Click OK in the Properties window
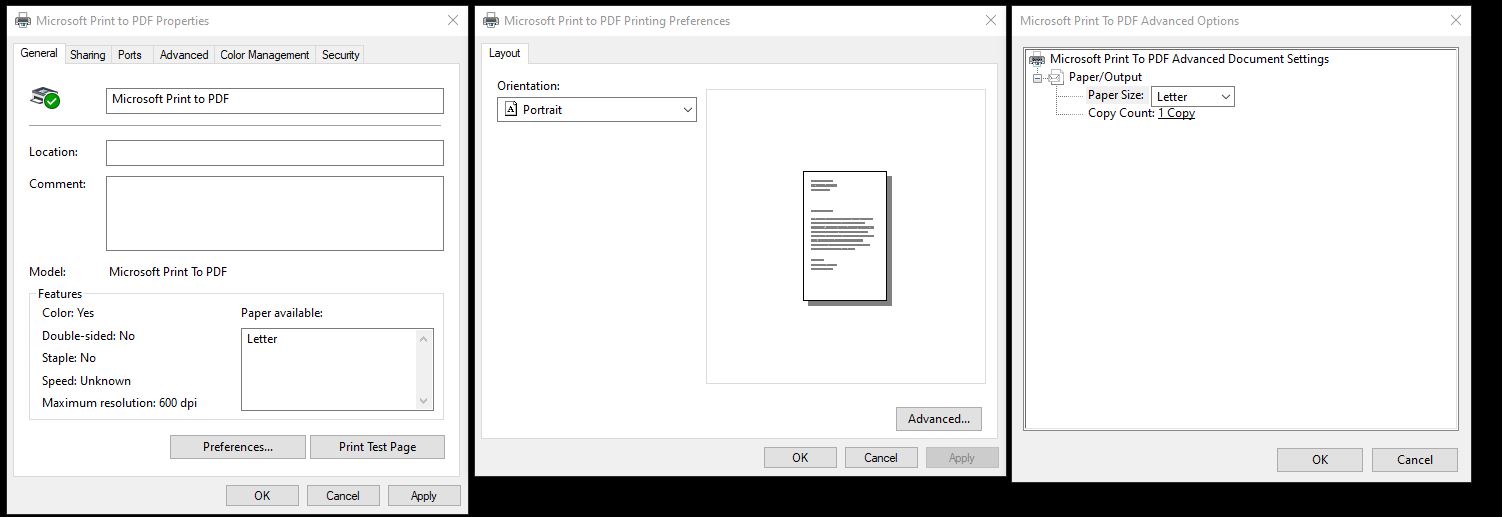Screen dimensions: 1502x517 pyautogui.click(x=262, y=495)
